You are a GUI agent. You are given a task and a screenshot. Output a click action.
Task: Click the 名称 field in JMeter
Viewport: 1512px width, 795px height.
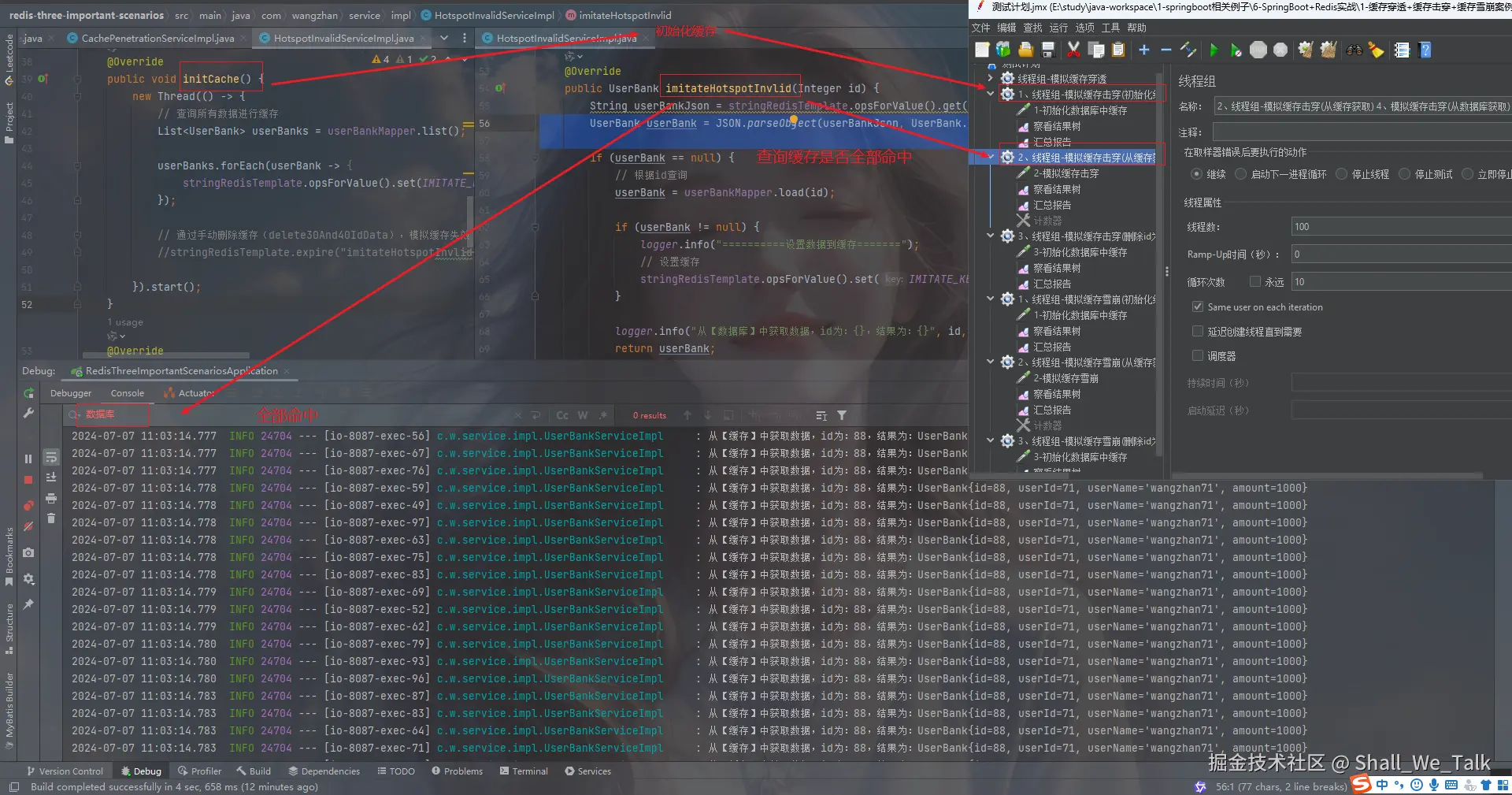click(1362, 106)
